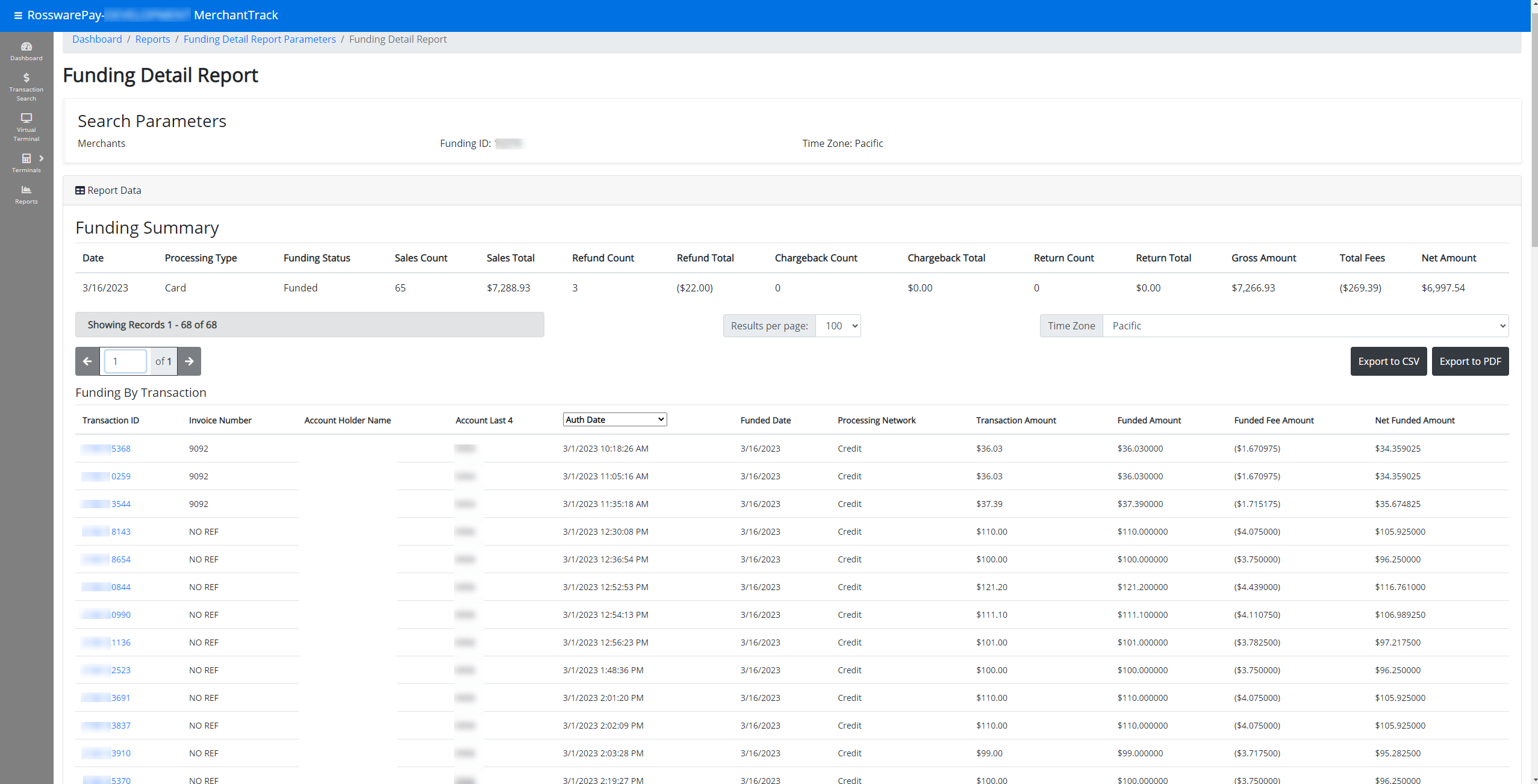Open the Reports chart icon
1538x784 pixels.
coord(26,190)
